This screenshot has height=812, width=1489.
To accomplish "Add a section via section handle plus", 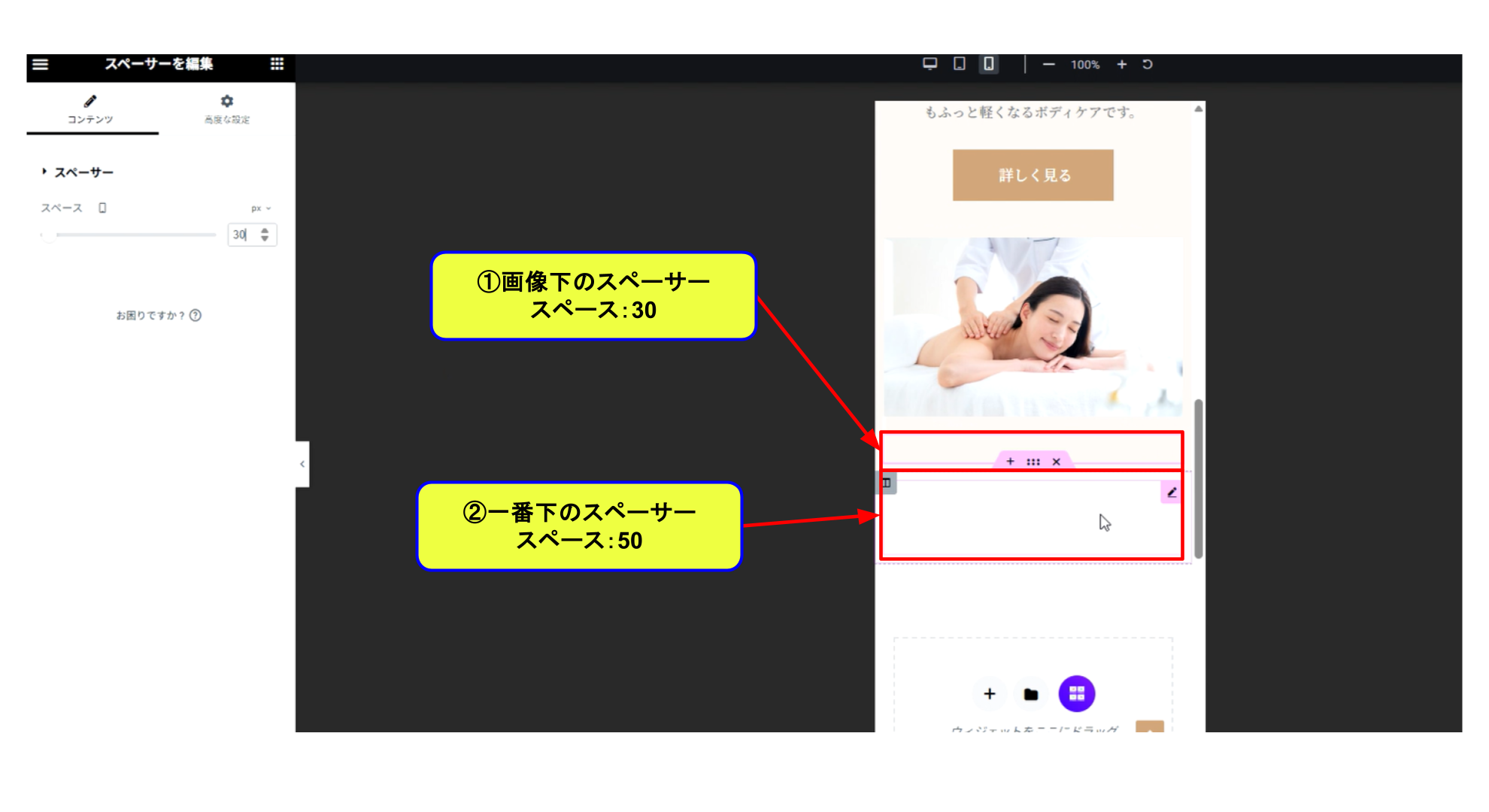I will pos(1010,462).
